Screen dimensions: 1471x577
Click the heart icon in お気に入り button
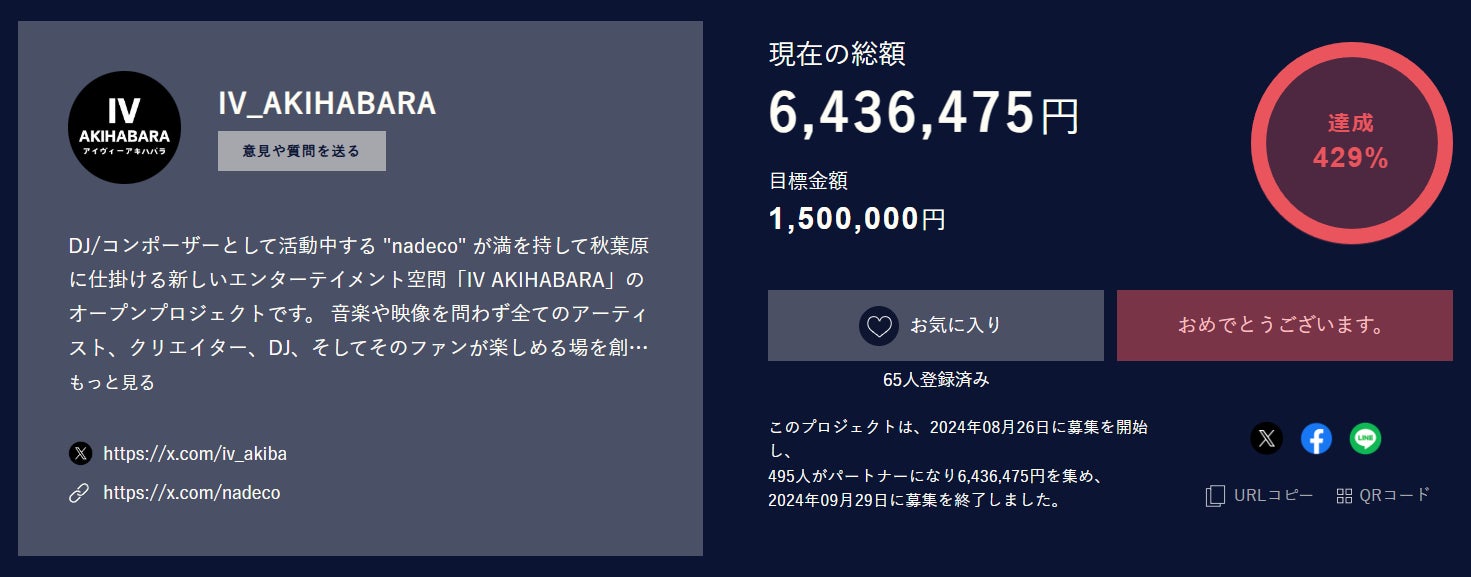[878, 326]
